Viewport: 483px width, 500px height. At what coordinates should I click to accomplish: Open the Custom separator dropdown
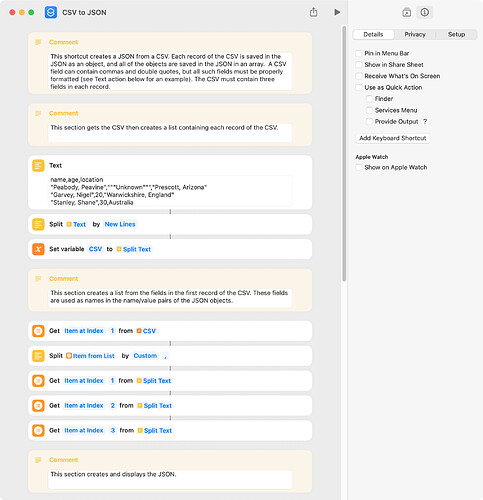pos(145,356)
